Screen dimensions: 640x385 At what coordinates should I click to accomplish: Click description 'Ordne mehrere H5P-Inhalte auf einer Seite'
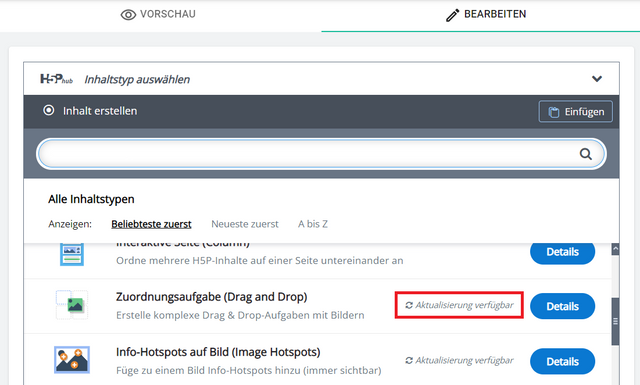click(x=260, y=260)
